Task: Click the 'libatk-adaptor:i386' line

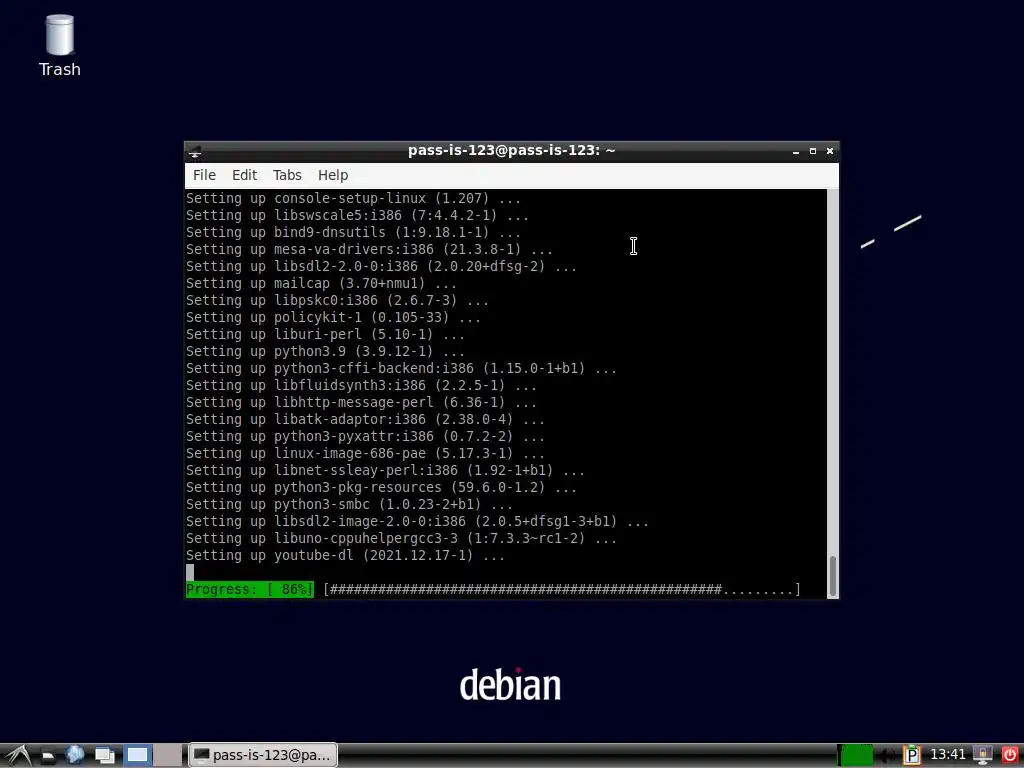Action: pos(365,419)
